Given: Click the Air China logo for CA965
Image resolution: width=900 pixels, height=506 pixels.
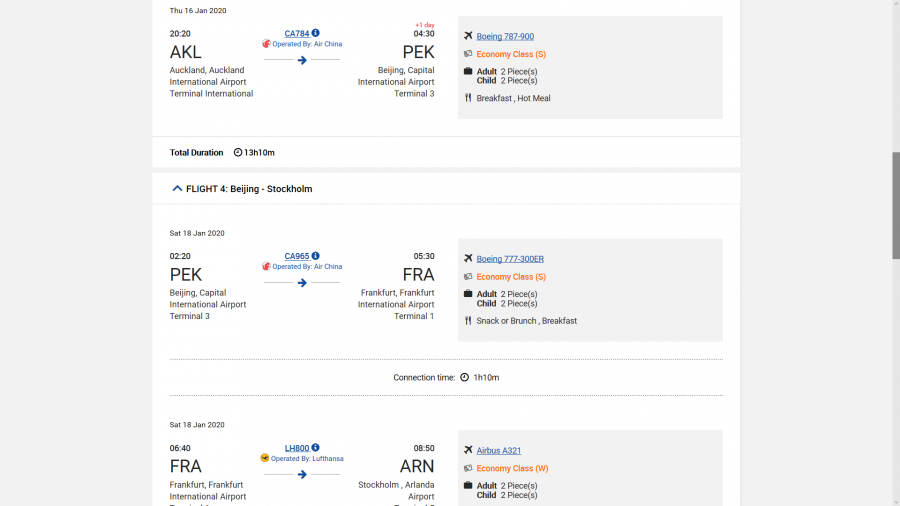Looking at the screenshot, I should click(267, 267).
